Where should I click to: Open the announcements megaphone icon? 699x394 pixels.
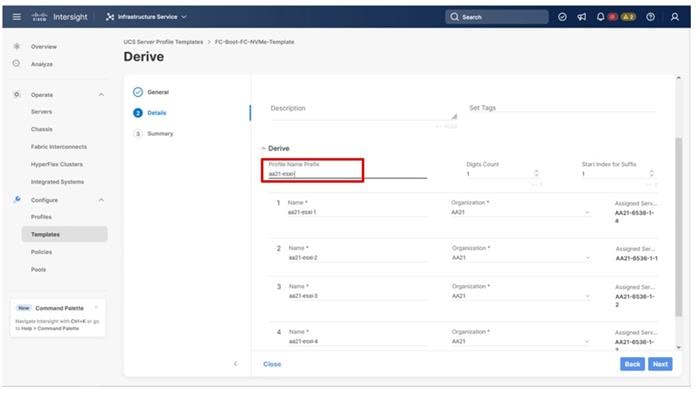(582, 17)
